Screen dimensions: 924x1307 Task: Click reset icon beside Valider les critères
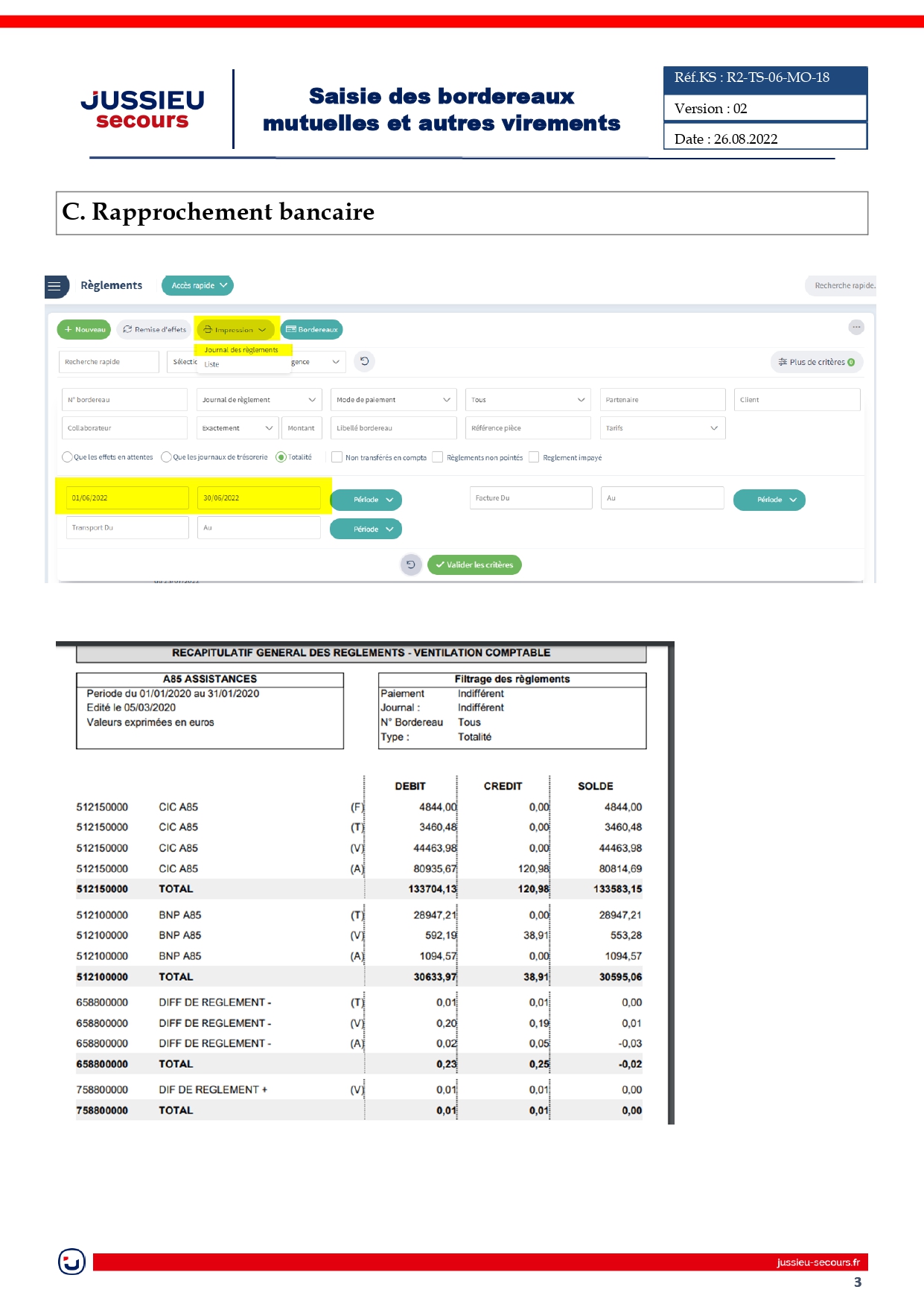coord(411,565)
